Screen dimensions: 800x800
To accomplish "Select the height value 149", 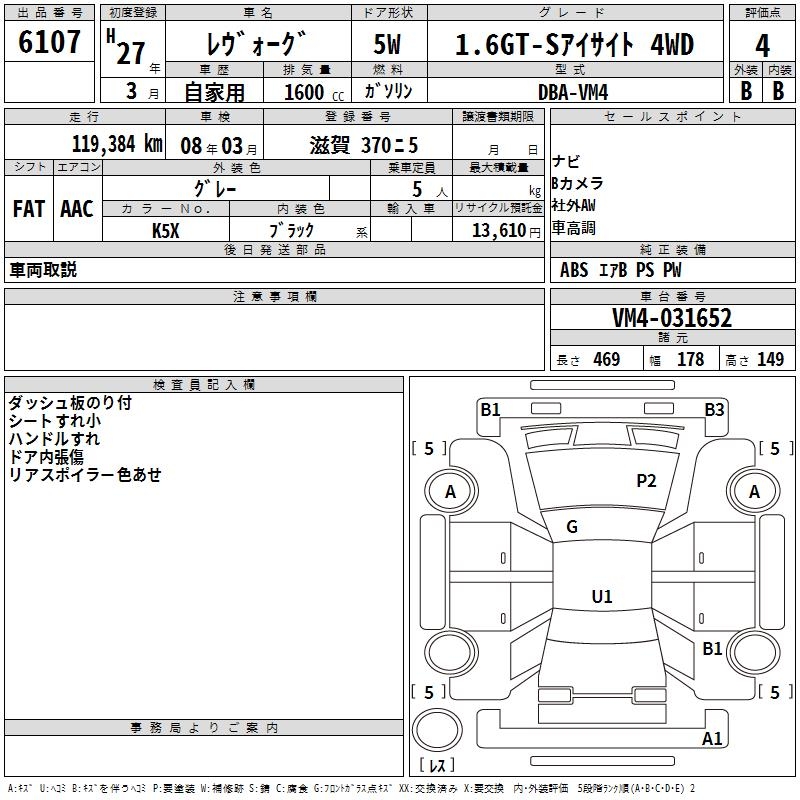I will point(770,359).
